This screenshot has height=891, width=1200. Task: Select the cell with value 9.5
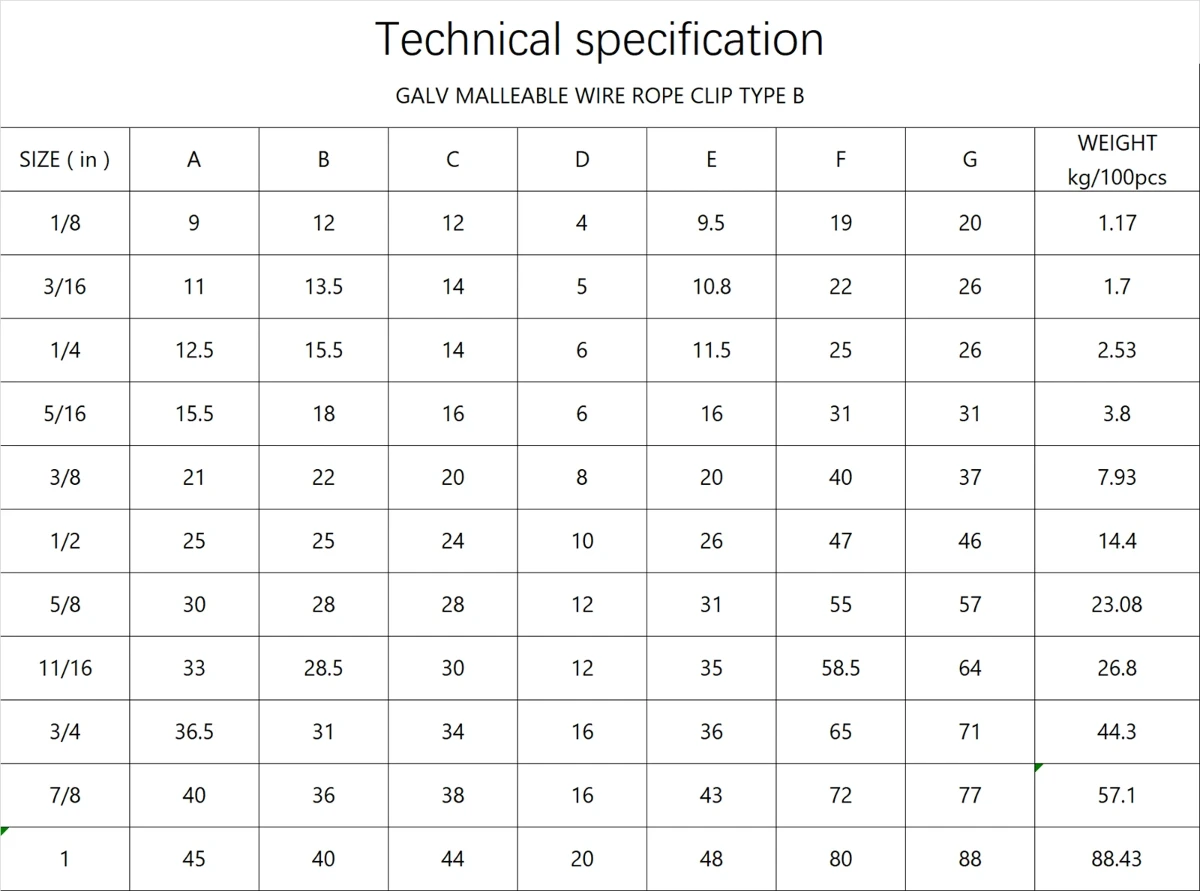(x=711, y=223)
